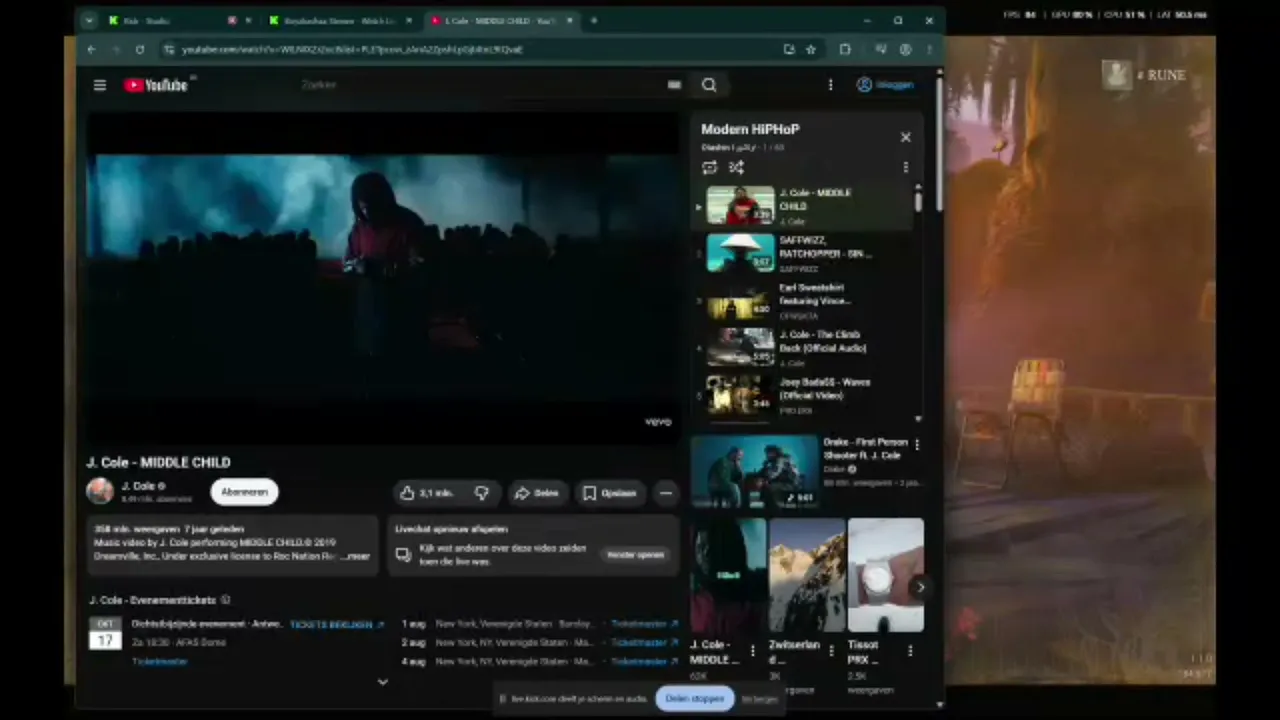
Task: Open options for Drake - First Person Shooter
Action: (917, 444)
